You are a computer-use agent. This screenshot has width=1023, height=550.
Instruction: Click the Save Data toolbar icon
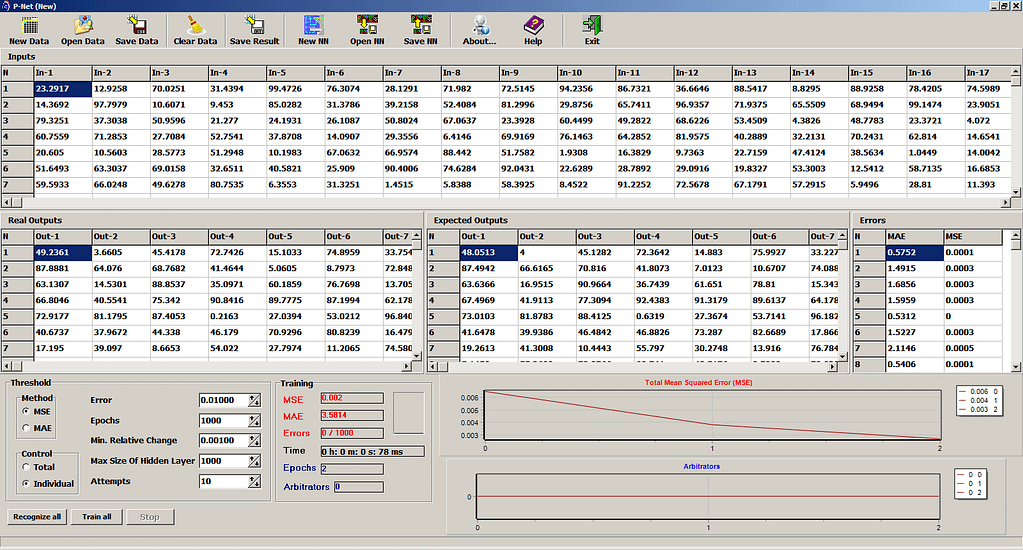136,30
